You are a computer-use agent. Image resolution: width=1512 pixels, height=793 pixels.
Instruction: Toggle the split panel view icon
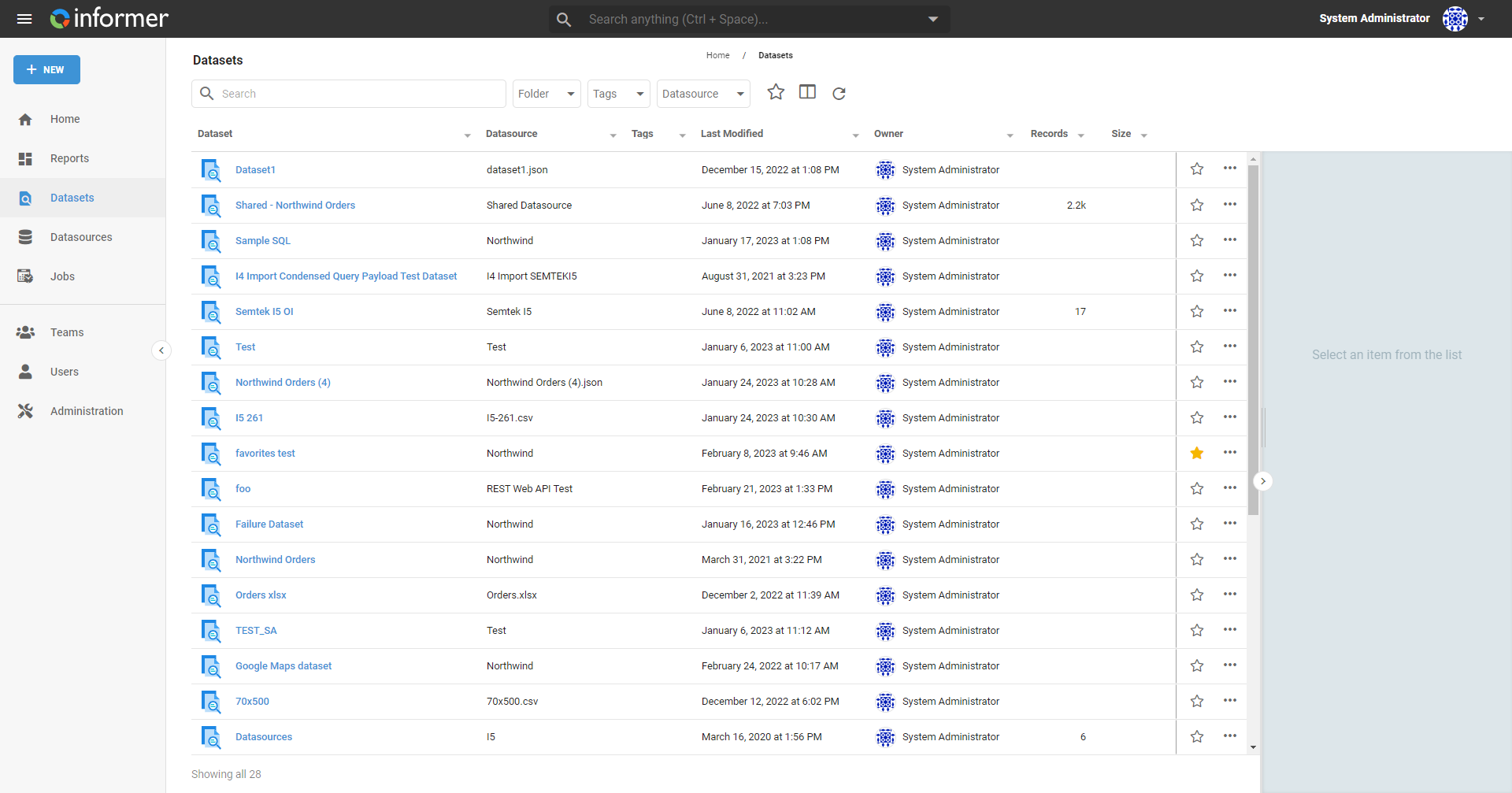tap(807, 93)
